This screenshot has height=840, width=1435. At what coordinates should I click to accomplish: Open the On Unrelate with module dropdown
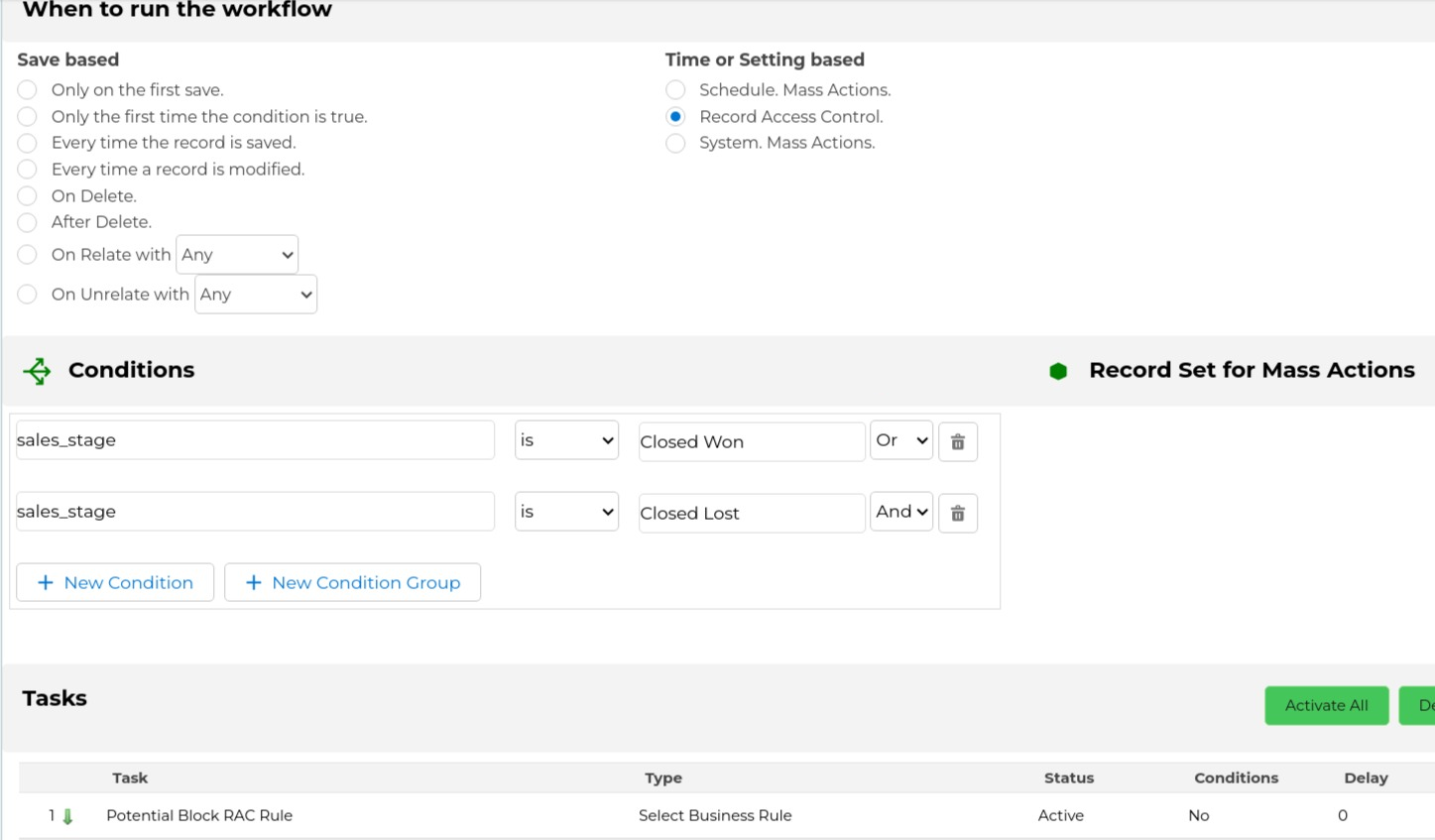pos(256,295)
